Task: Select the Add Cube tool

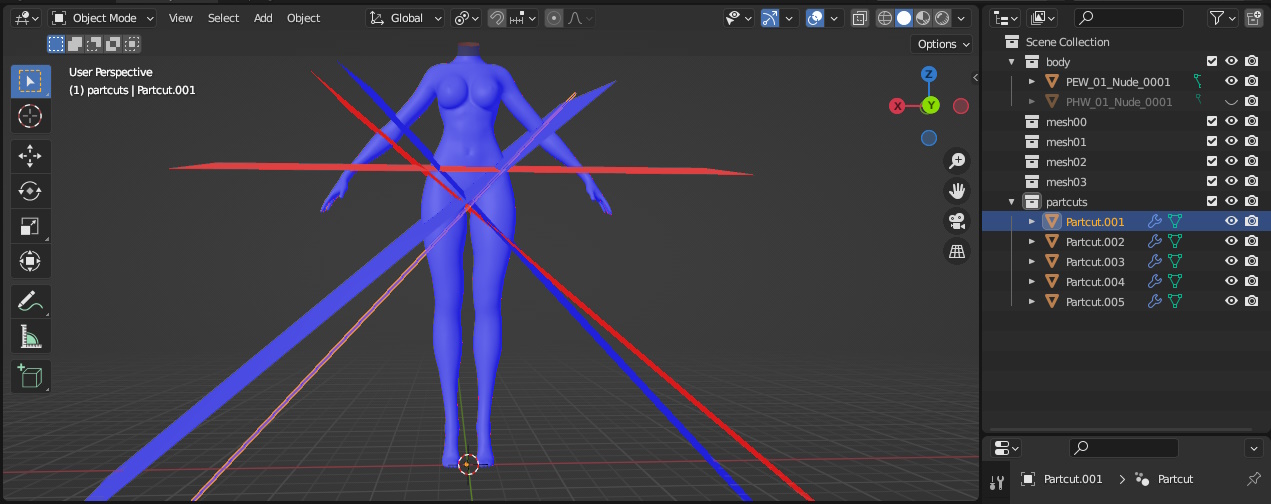Action: [x=30, y=376]
